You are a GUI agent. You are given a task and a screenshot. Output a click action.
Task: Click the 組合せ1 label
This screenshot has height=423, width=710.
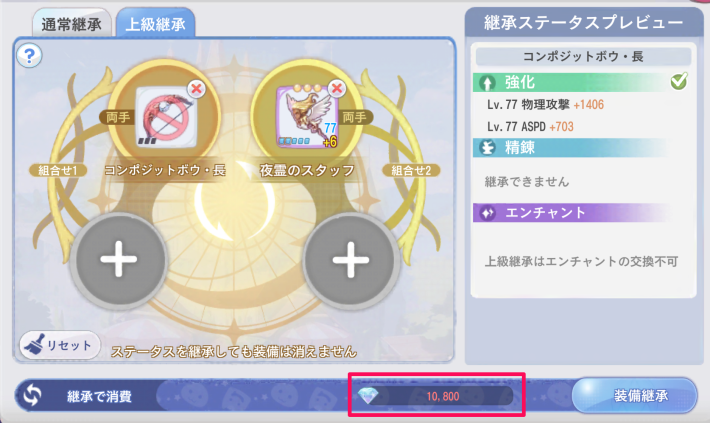[58, 170]
